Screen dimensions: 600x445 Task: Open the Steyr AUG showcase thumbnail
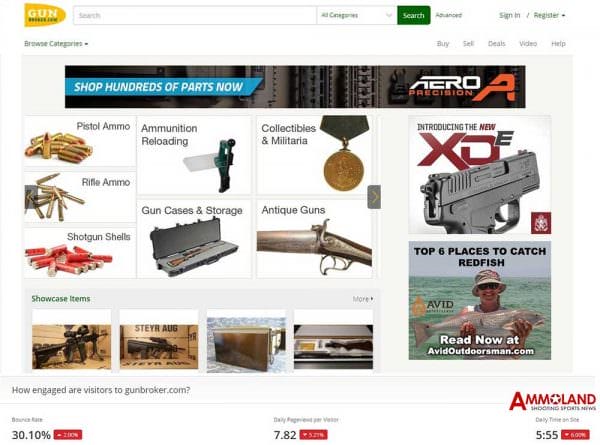[159, 347]
